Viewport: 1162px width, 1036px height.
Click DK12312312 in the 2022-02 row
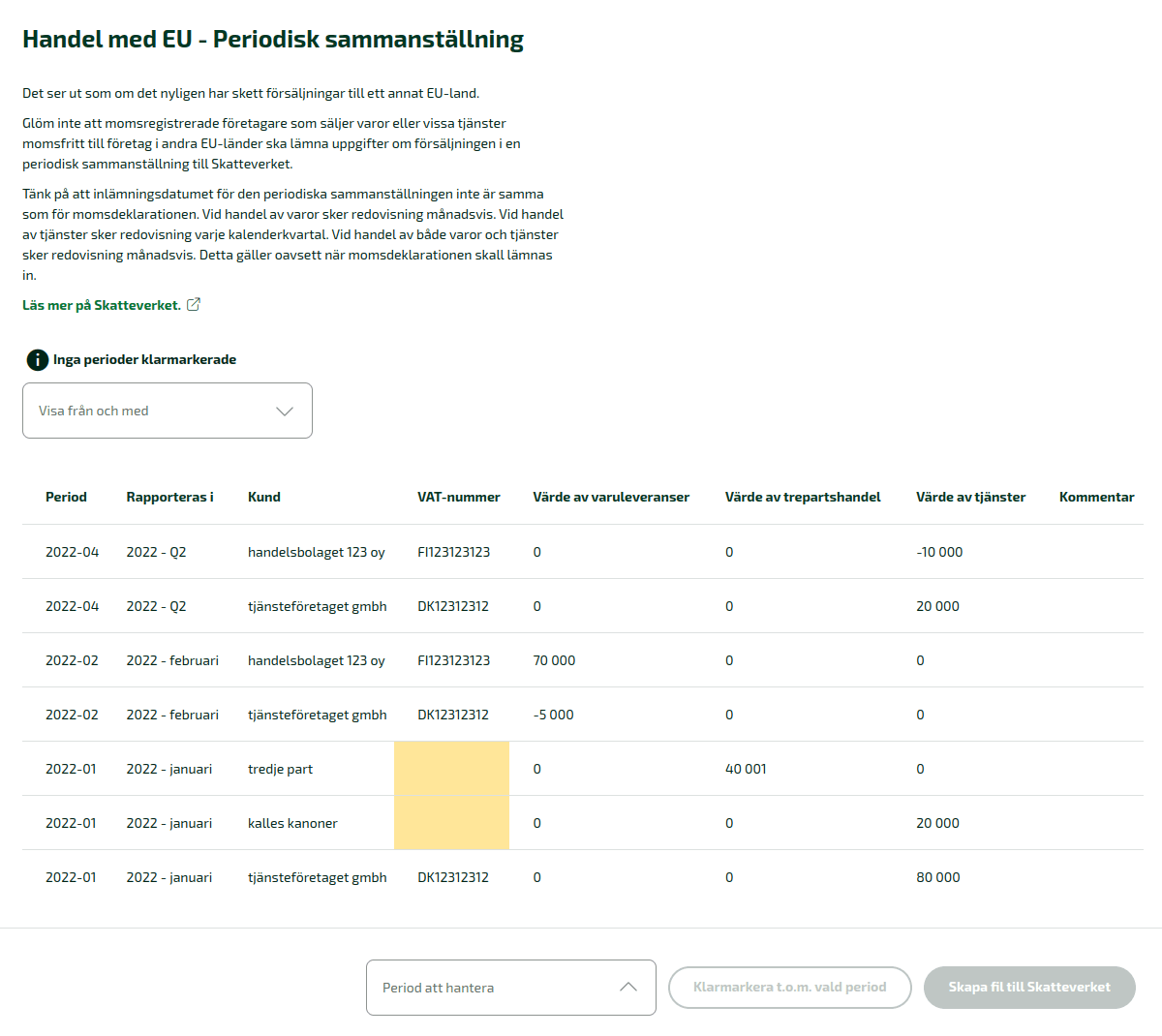[x=453, y=715]
